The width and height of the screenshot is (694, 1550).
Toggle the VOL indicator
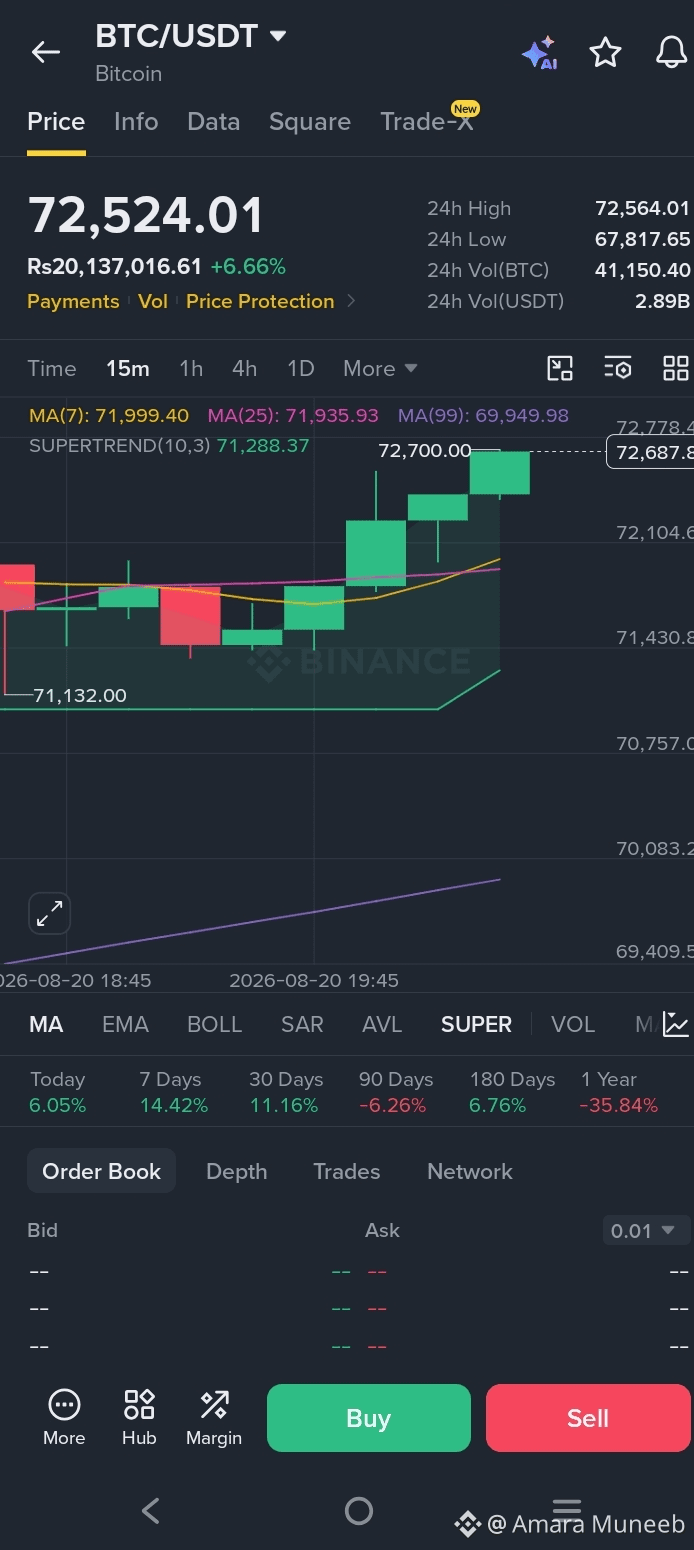573,1024
